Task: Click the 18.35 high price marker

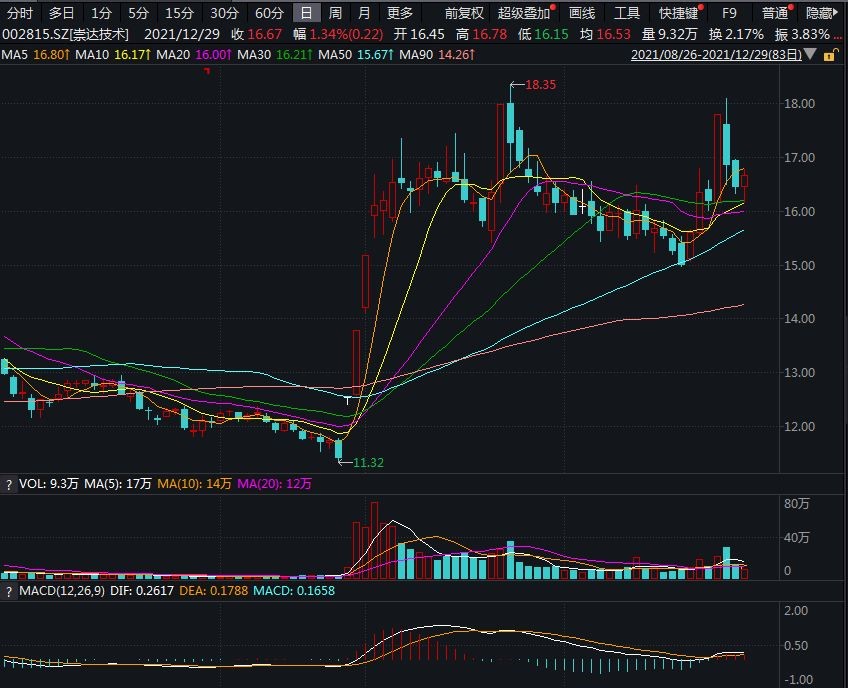Action: [x=540, y=85]
